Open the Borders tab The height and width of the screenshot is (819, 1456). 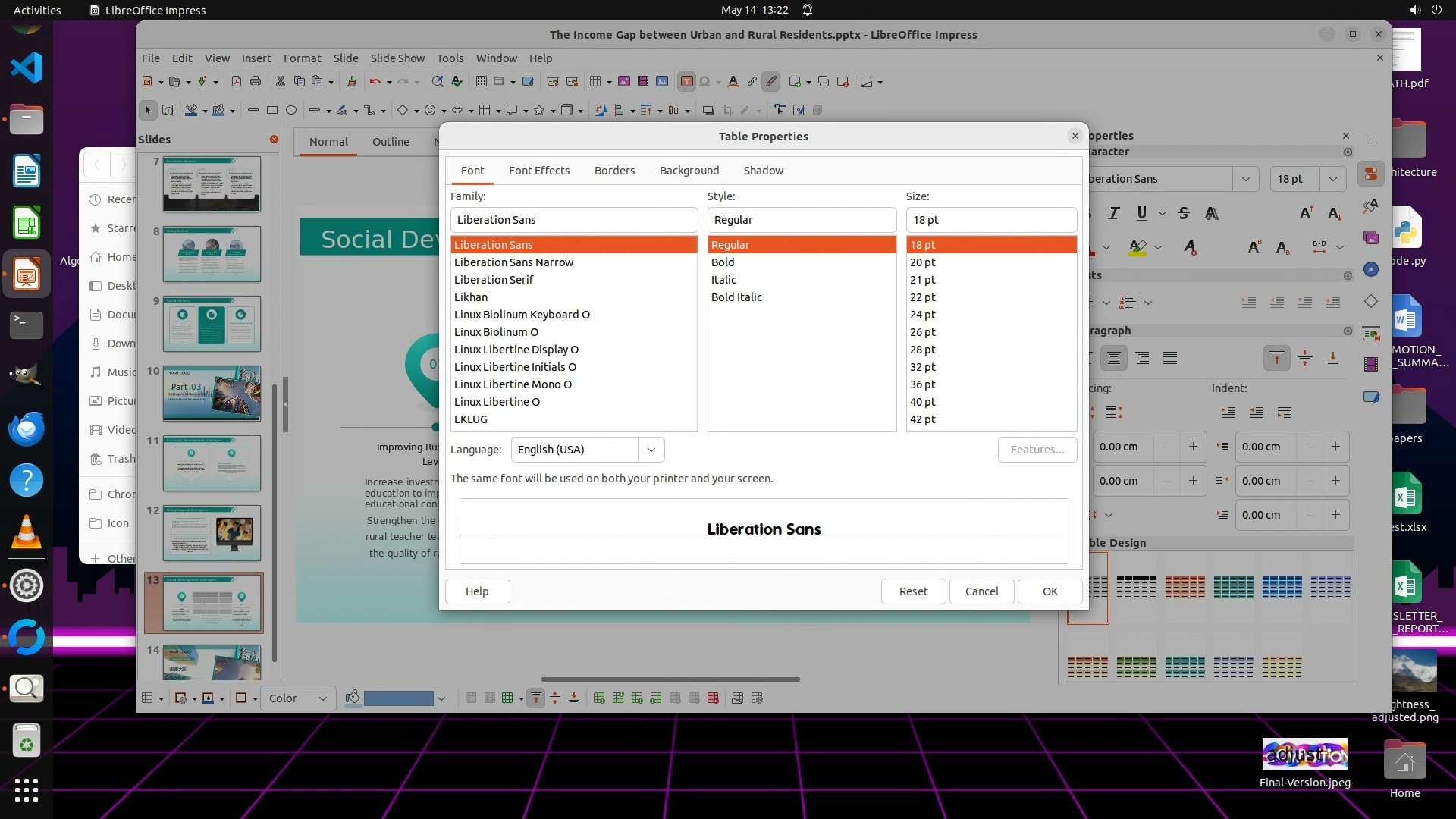point(614,171)
